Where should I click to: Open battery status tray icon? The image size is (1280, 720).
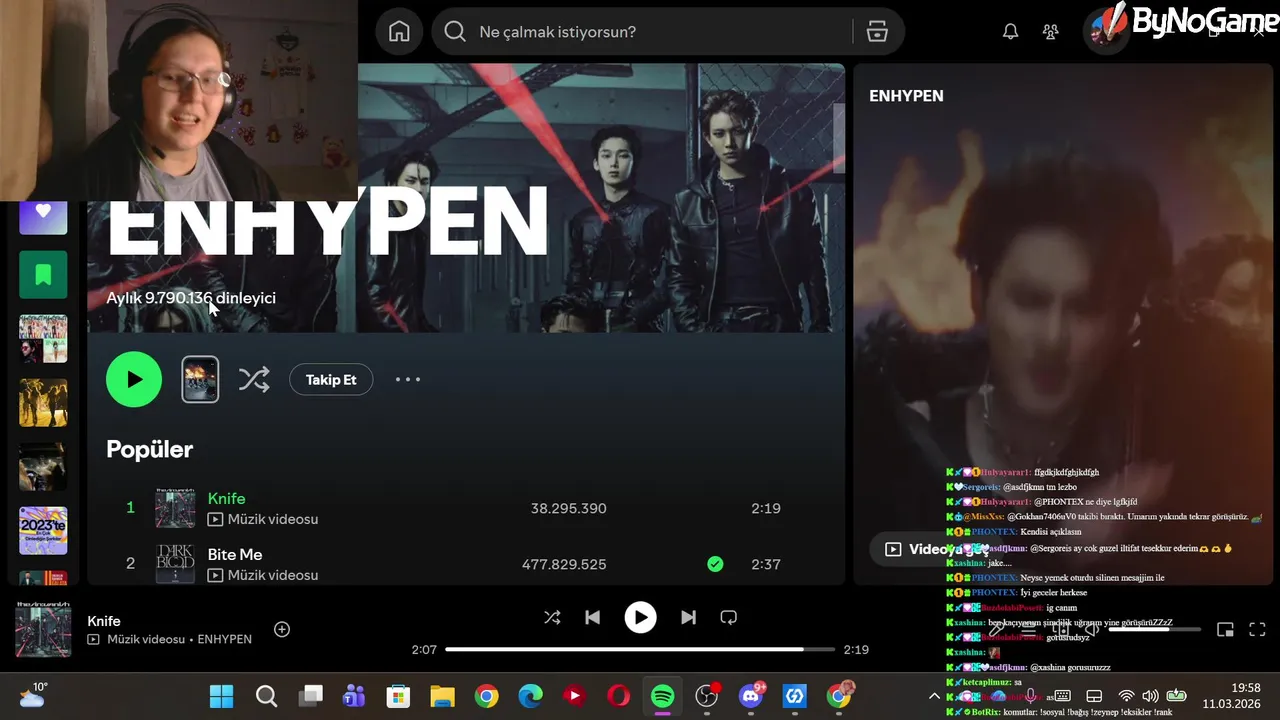pos(1177,696)
